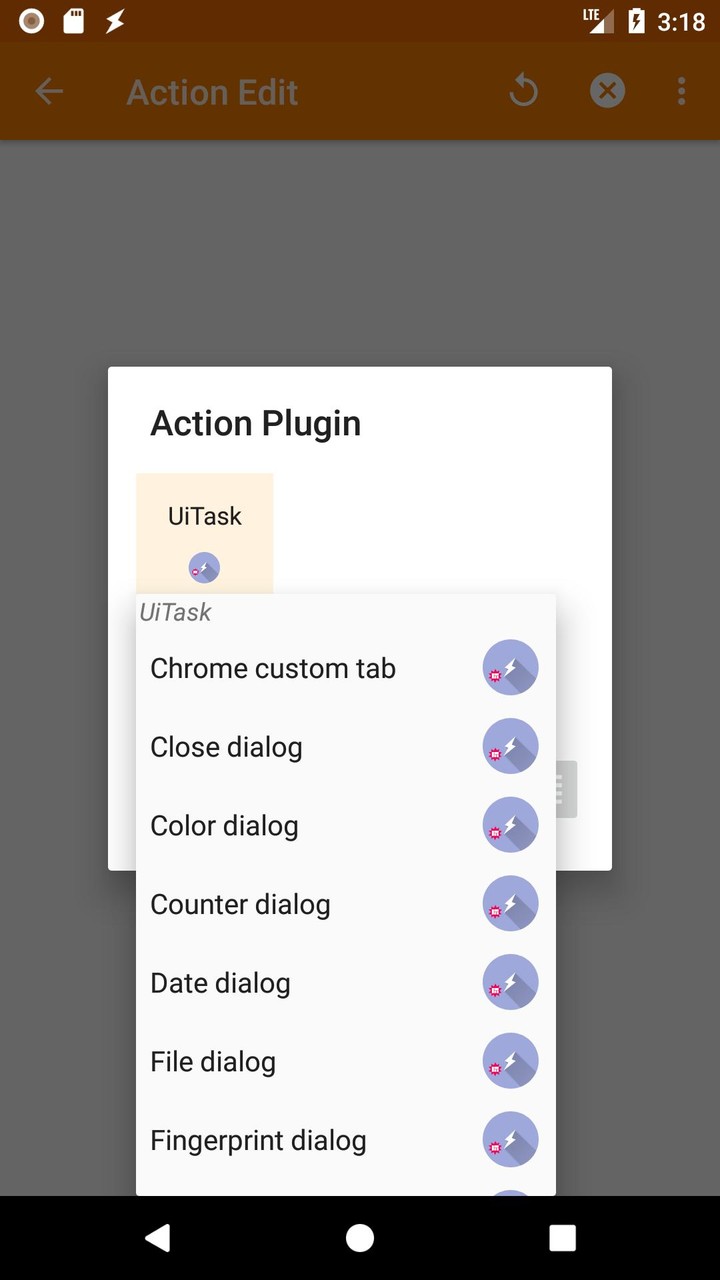Tap the icon beside Chrome custom tab
This screenshot has height=1280, width=720.
pos(510,668)
